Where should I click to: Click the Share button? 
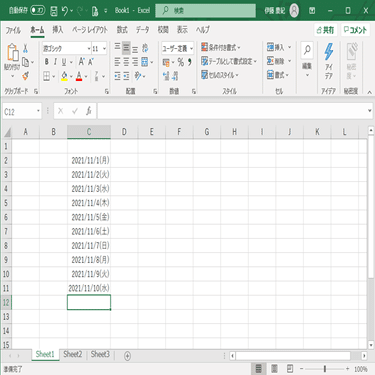325,30
